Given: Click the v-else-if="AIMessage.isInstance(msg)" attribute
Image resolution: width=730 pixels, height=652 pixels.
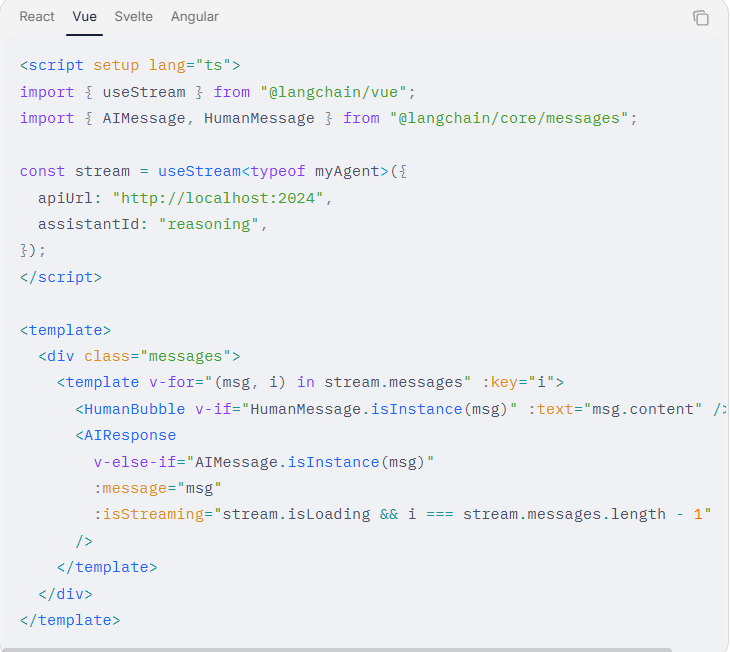Looking at the screenshot, I should click(264, 462).
